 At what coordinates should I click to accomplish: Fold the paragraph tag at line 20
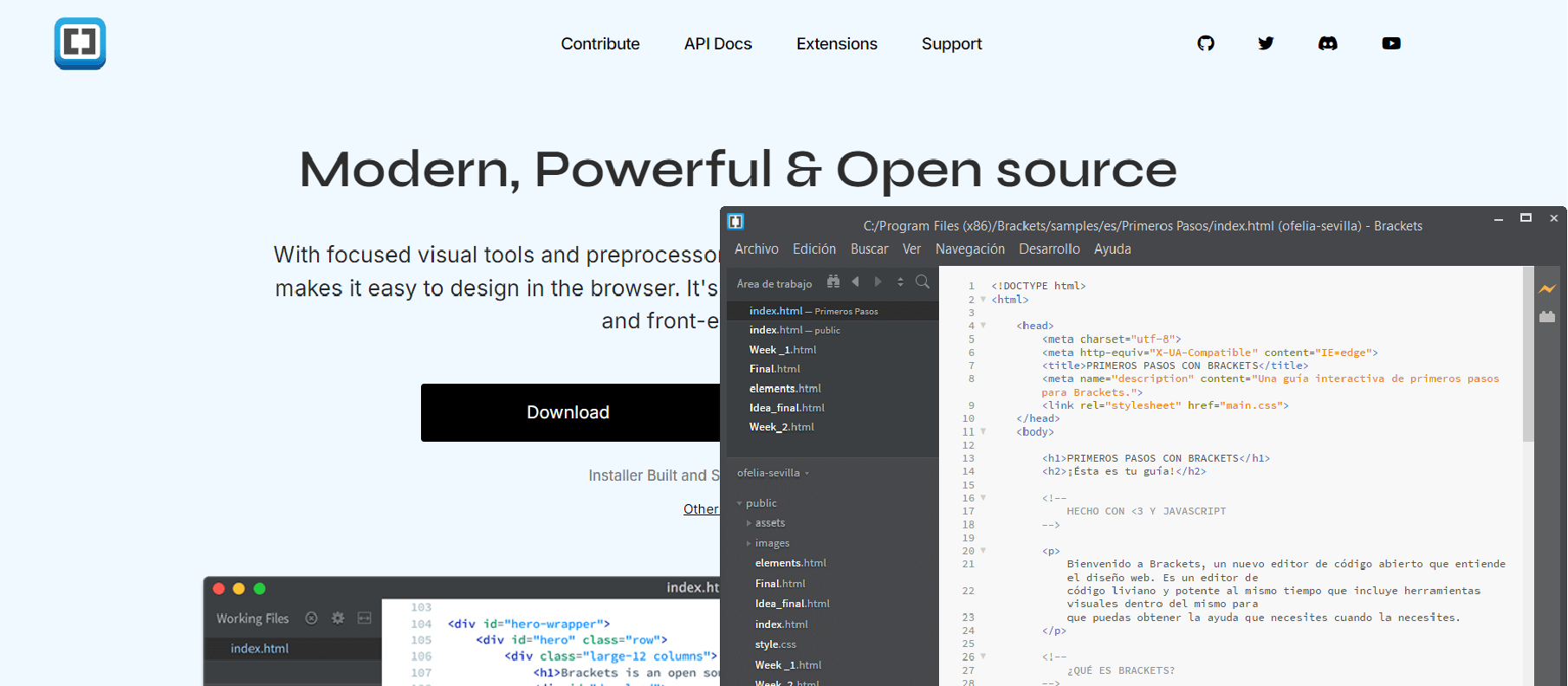pyautogui.click(x=983, y=551)
